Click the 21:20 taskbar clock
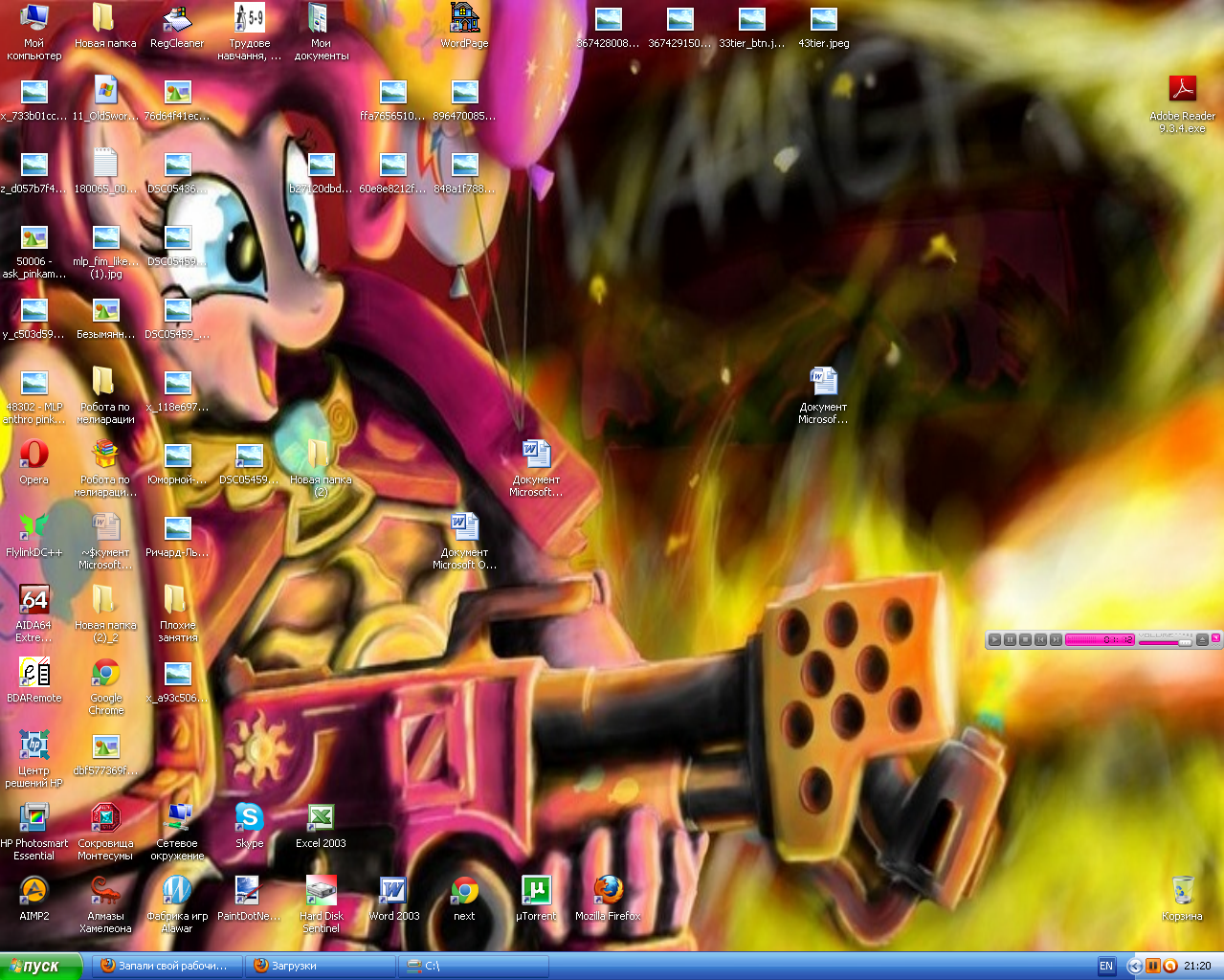Viewport: 1224px width, 980px height. tap(1197, 966)
